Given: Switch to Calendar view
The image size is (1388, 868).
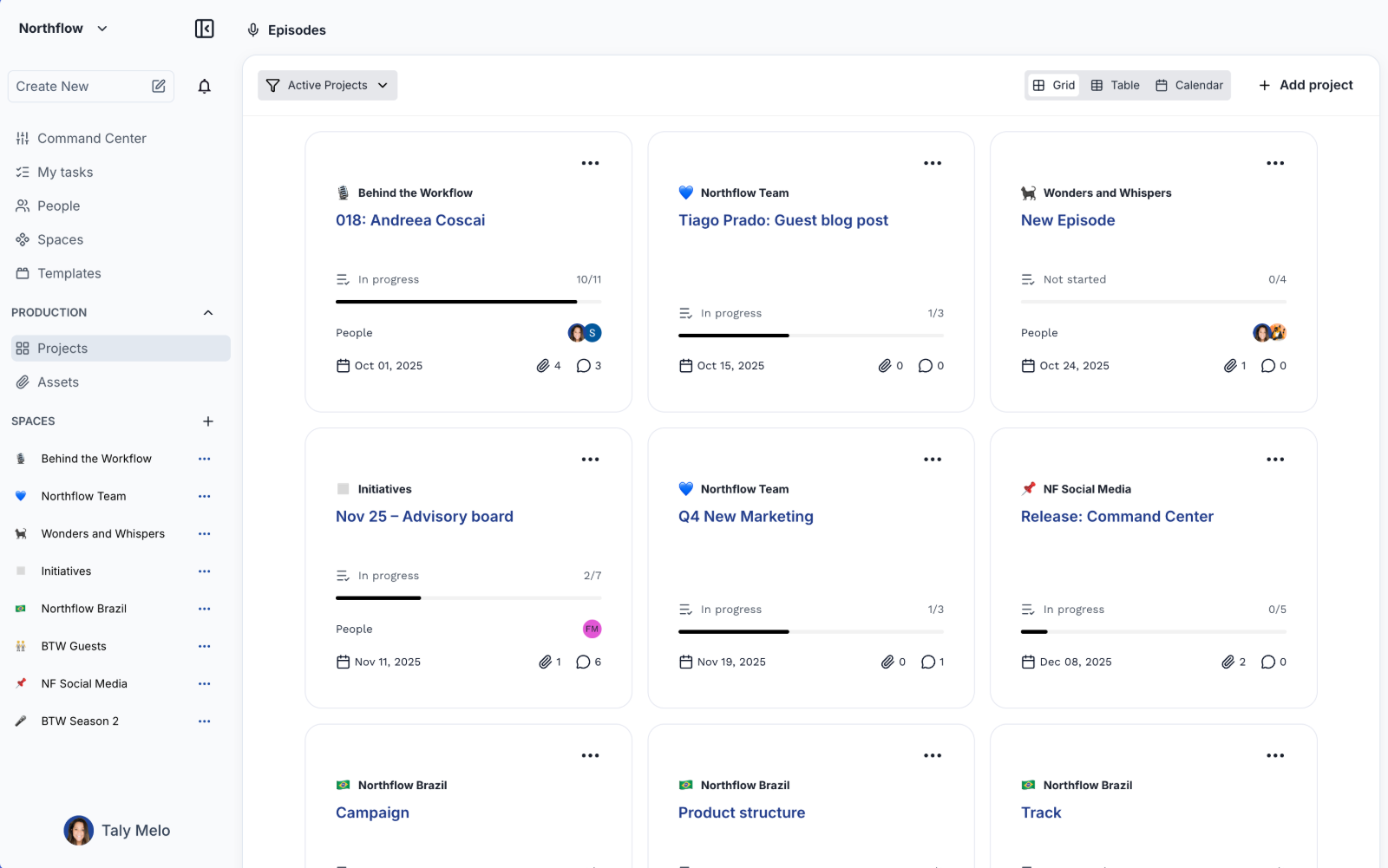Looking at the screenshot, I should click(1189, 85).
